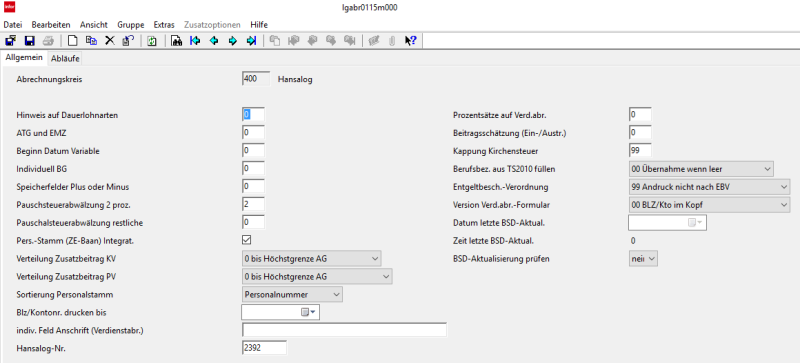Click the greyed group copy icon
Viewport: 800px width, 363px height.
[275, 41]
